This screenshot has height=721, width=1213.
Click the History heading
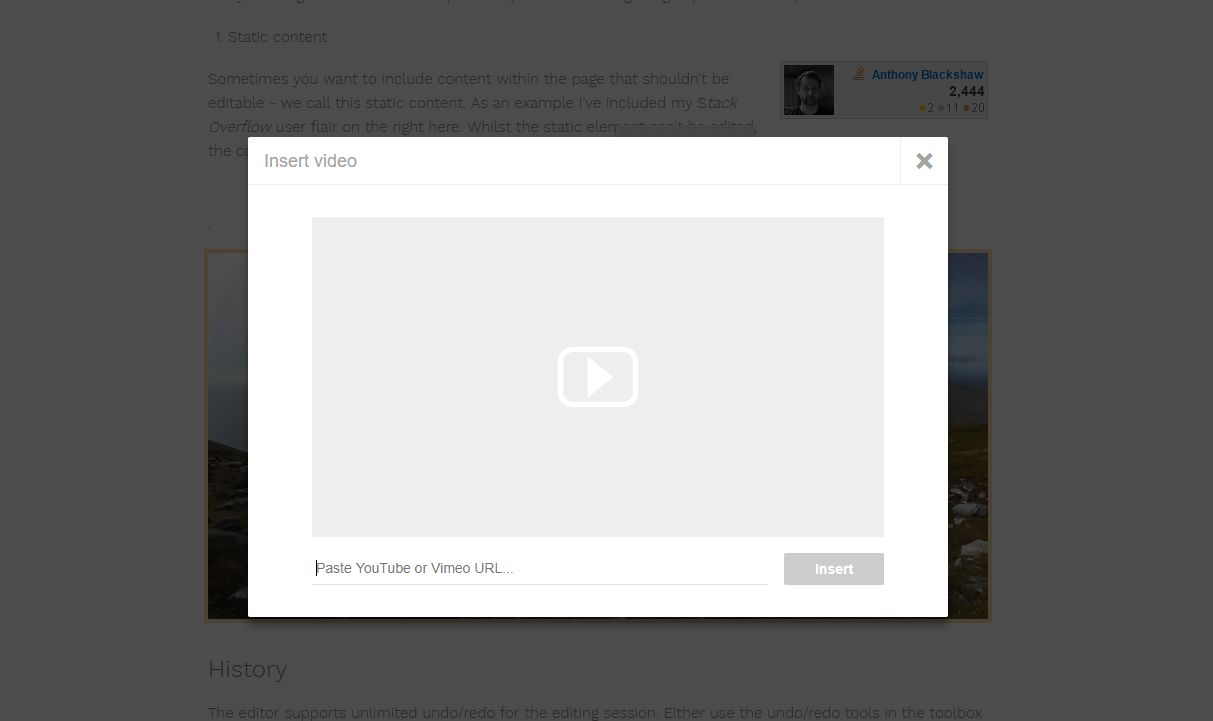[247, 669]
